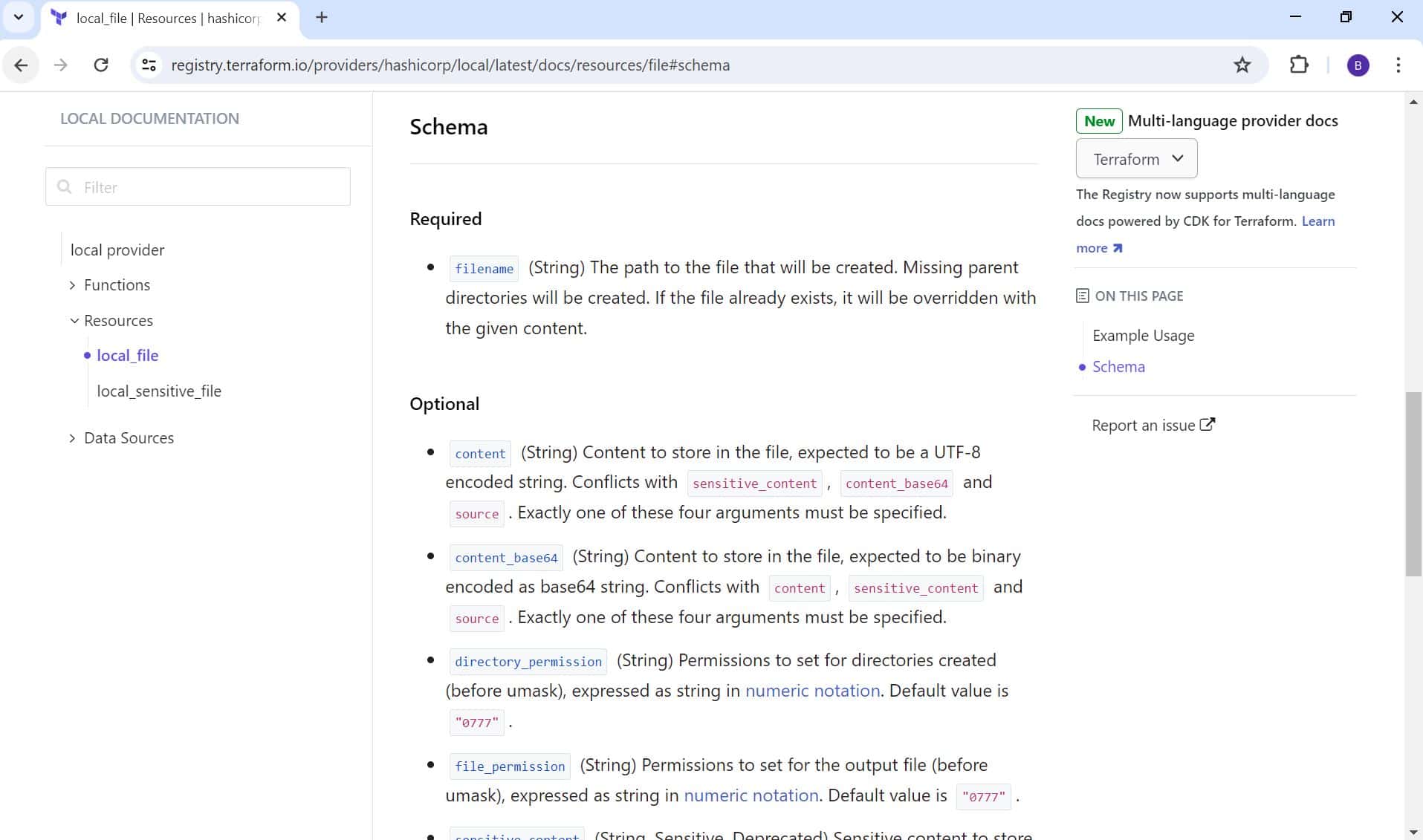Click the On This Page document icon
Image resolution: width=1423 pixels, height=840 pixels.
point(1083,296)
